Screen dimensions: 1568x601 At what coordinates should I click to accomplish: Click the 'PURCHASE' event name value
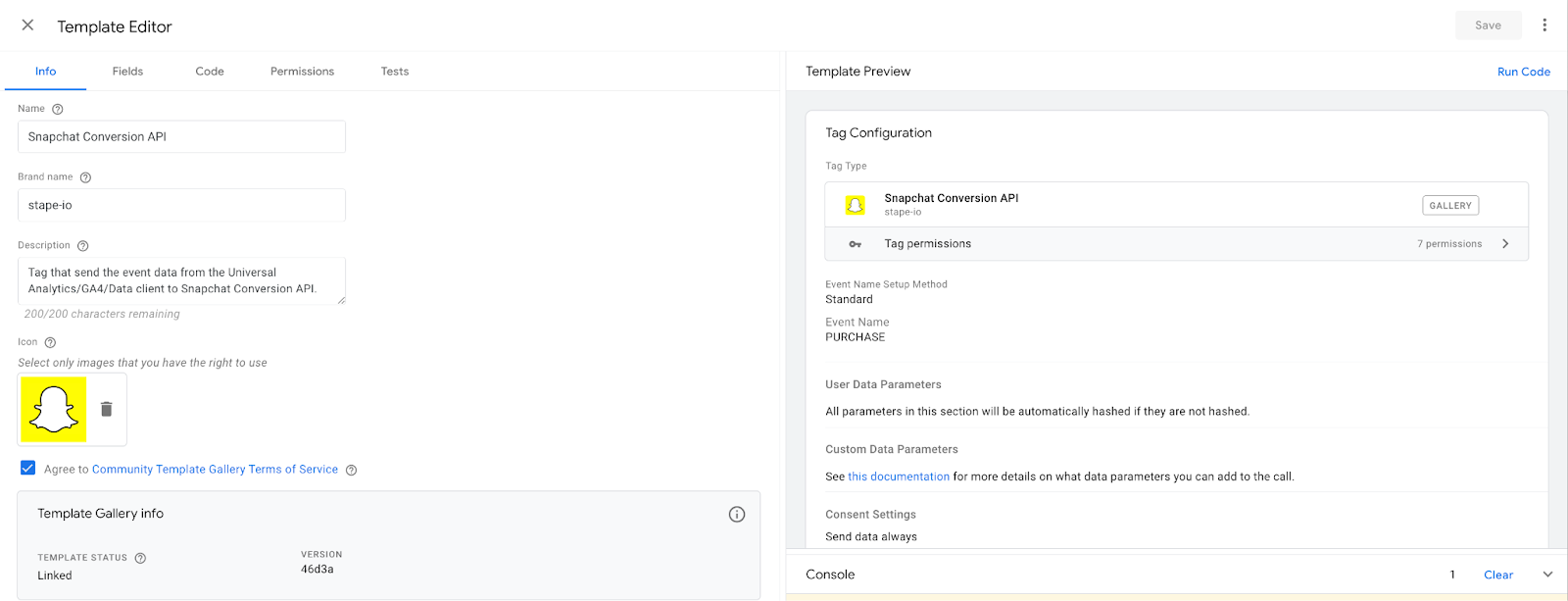[856, 337]
